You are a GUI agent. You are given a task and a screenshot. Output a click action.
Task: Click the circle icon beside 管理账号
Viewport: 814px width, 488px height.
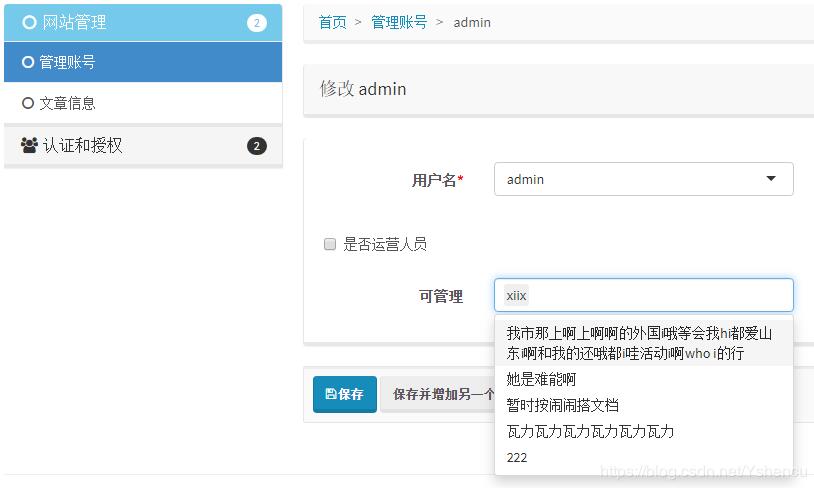pos(28,62)
